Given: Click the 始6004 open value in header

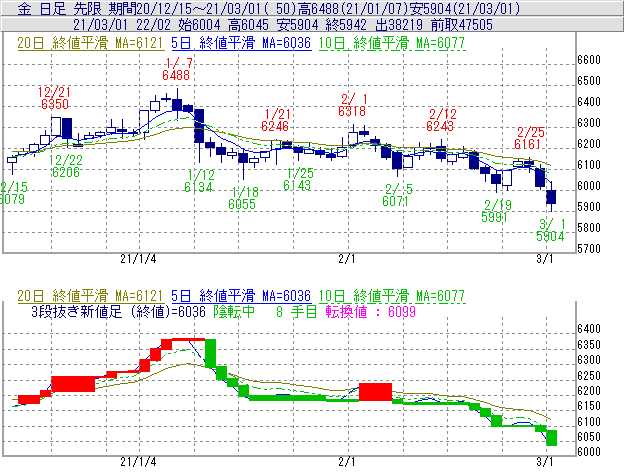Looking at the screenshot, I should 199,25.
